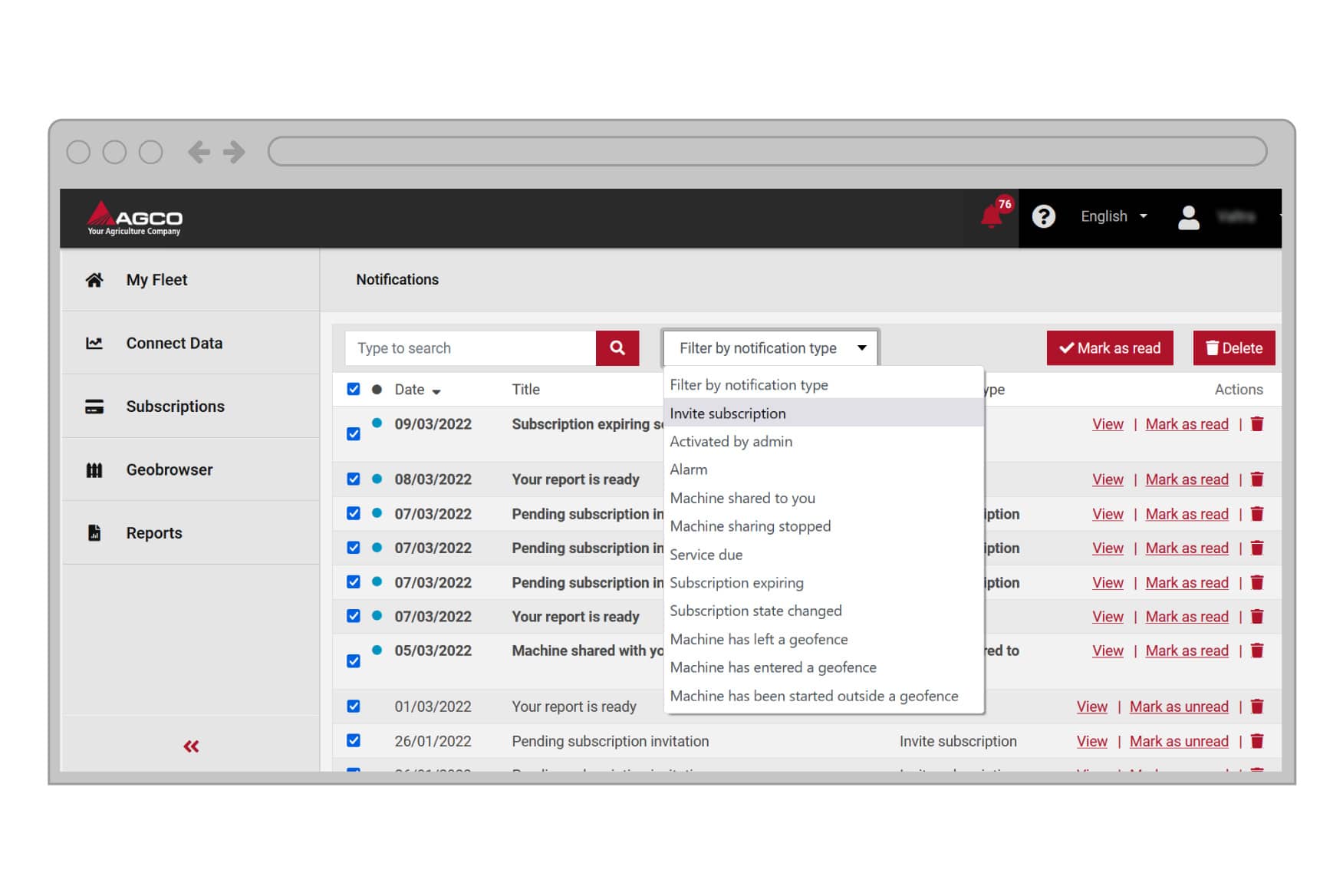Delete the 05/03/2022 notification via trash icon
Screen dimensions: 1343x896
(1256, 651)
